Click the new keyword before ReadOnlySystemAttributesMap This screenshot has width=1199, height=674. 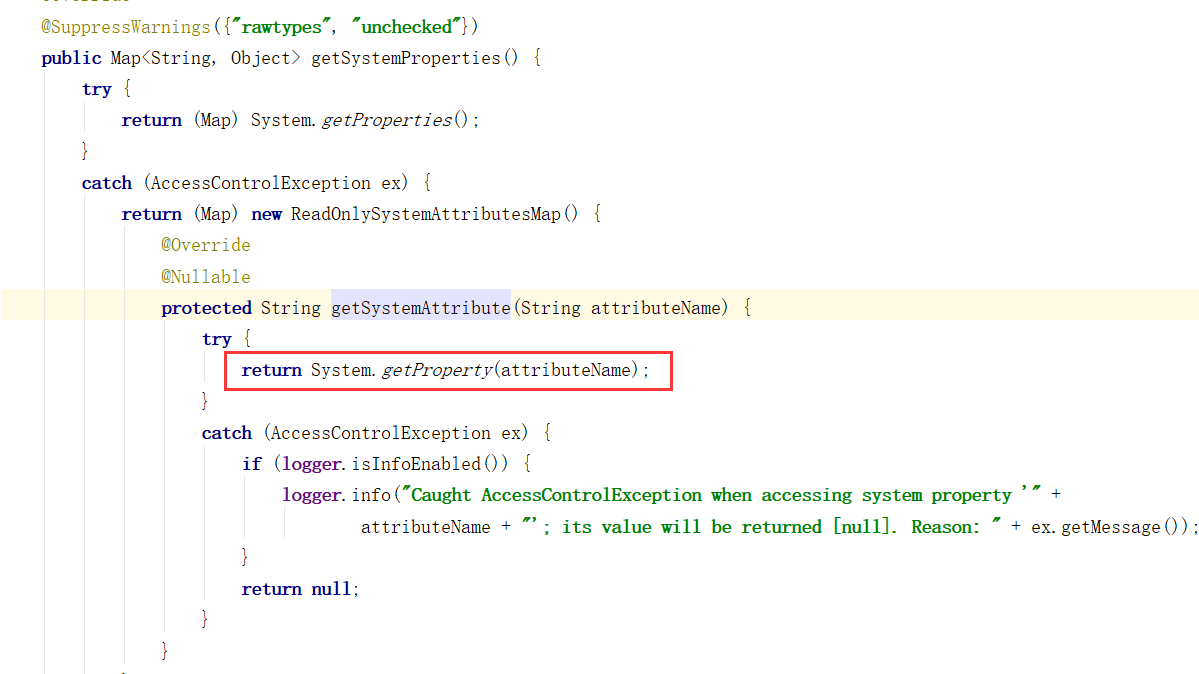click(x=267, y=214)
